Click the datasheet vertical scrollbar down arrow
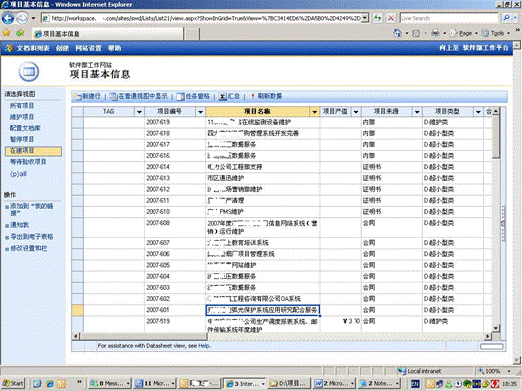 (x=496, y=328)
